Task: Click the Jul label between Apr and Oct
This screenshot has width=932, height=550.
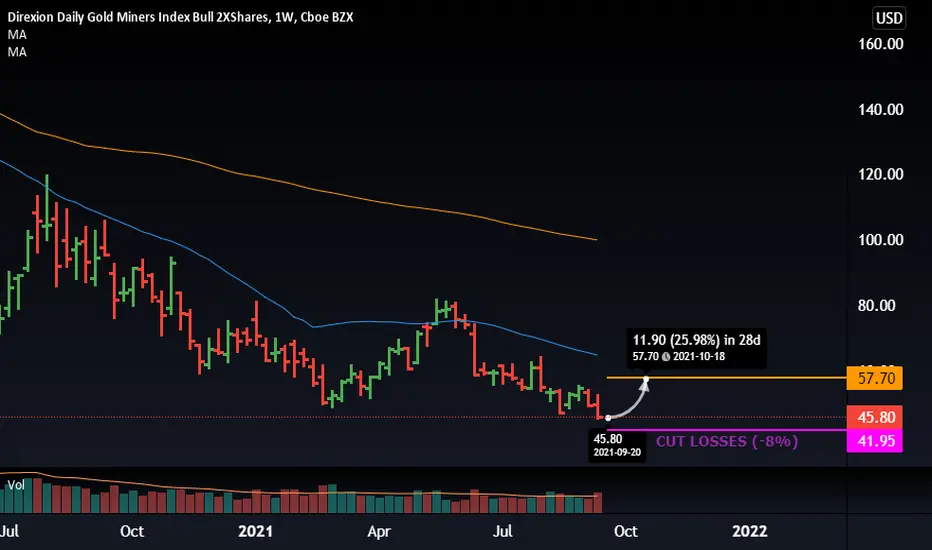Action: point(502,531)
